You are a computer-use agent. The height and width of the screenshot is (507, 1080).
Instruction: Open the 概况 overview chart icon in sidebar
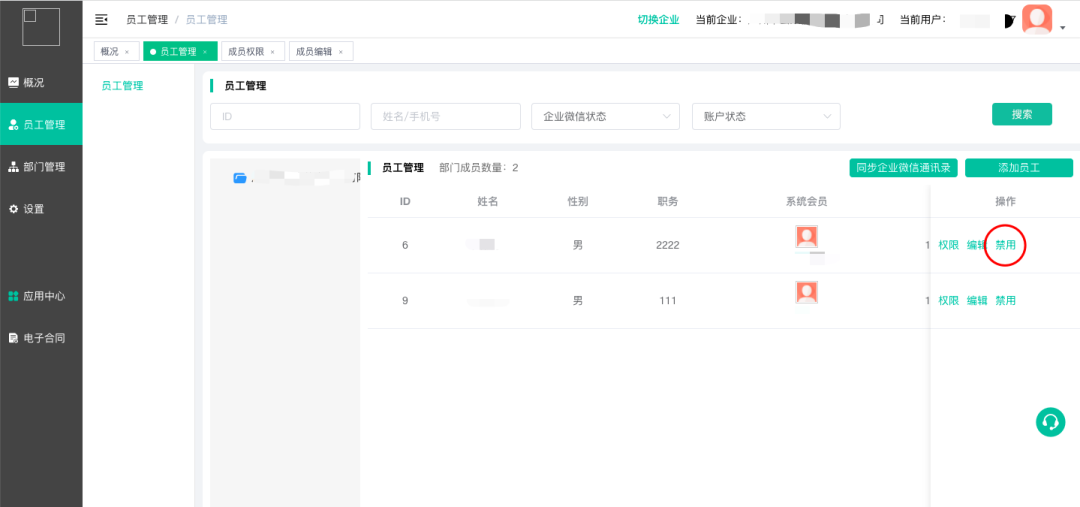(13, 83)
